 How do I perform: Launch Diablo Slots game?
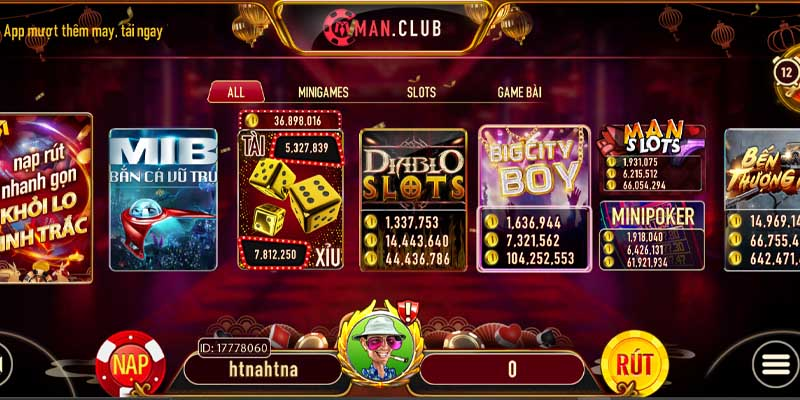pyautogui.click(x=413, y=199)
